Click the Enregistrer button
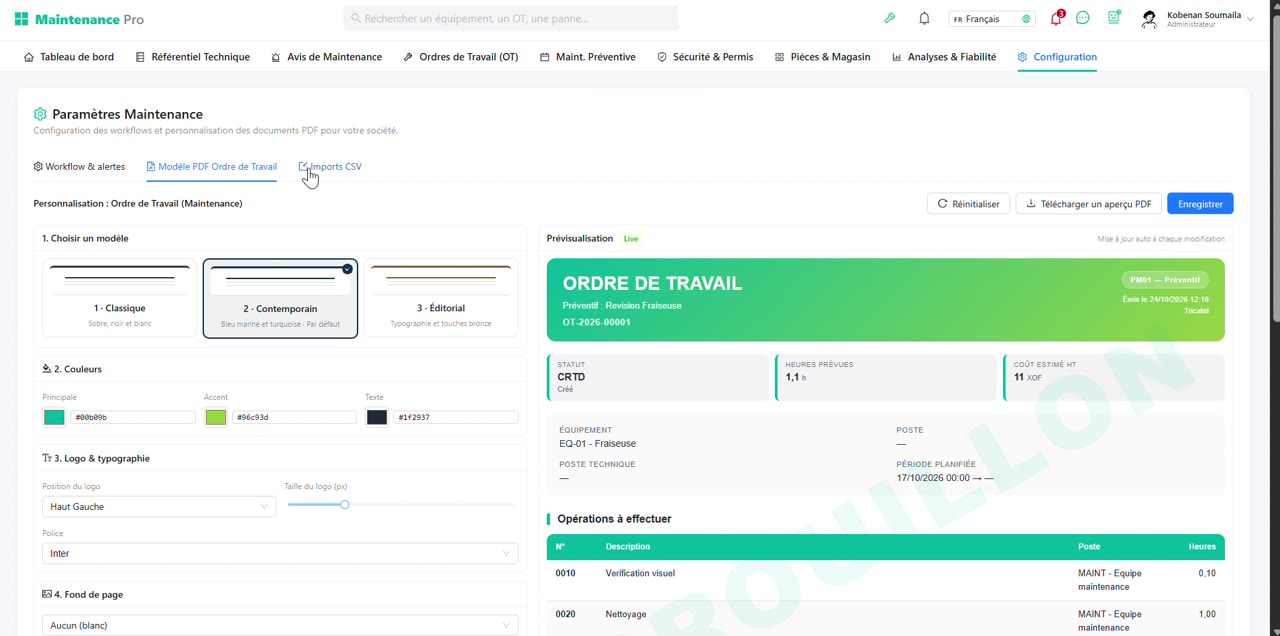The height and width of the screenshot is (636, 1280). click(1200, 204)
